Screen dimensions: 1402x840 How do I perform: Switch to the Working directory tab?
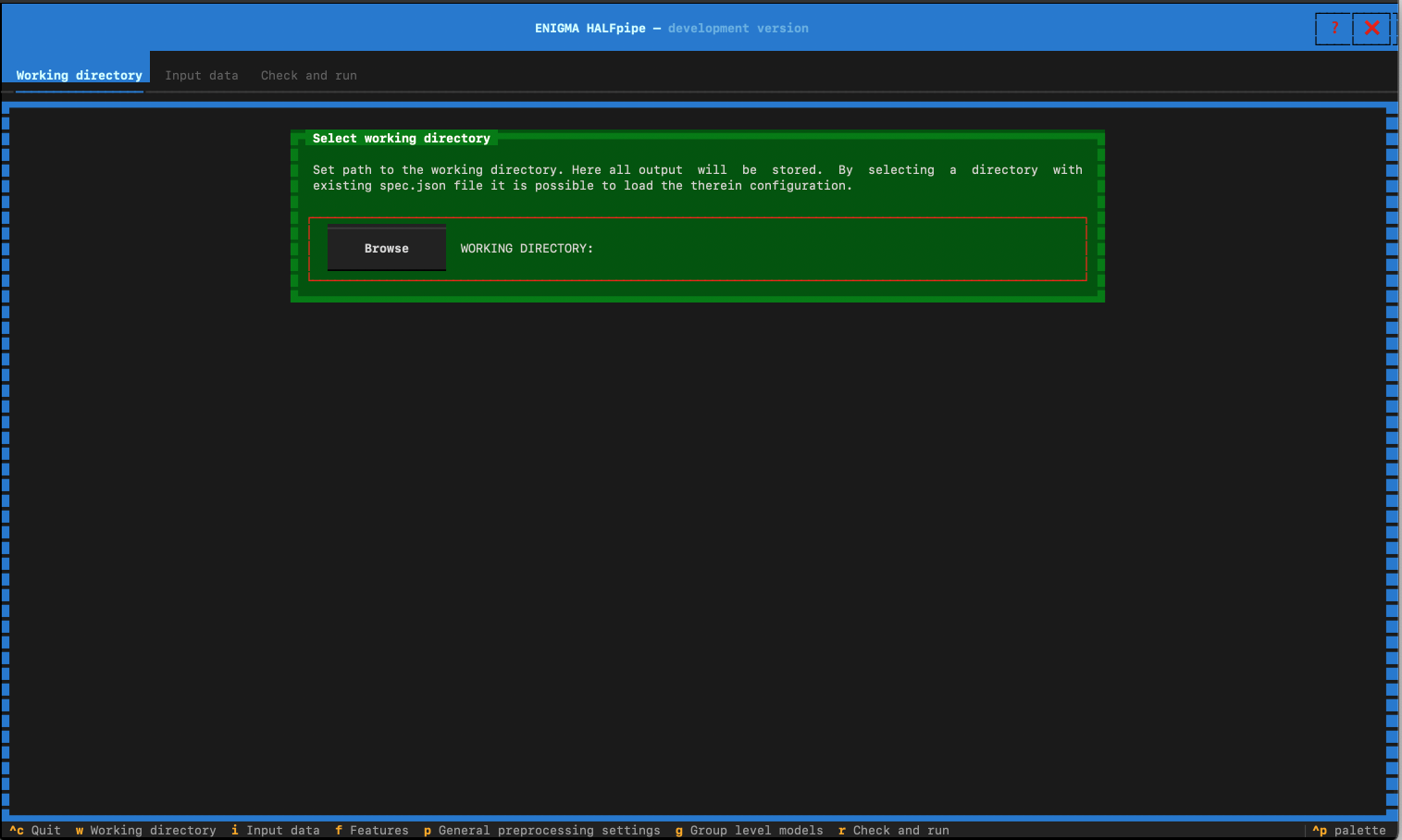(80, 76)
